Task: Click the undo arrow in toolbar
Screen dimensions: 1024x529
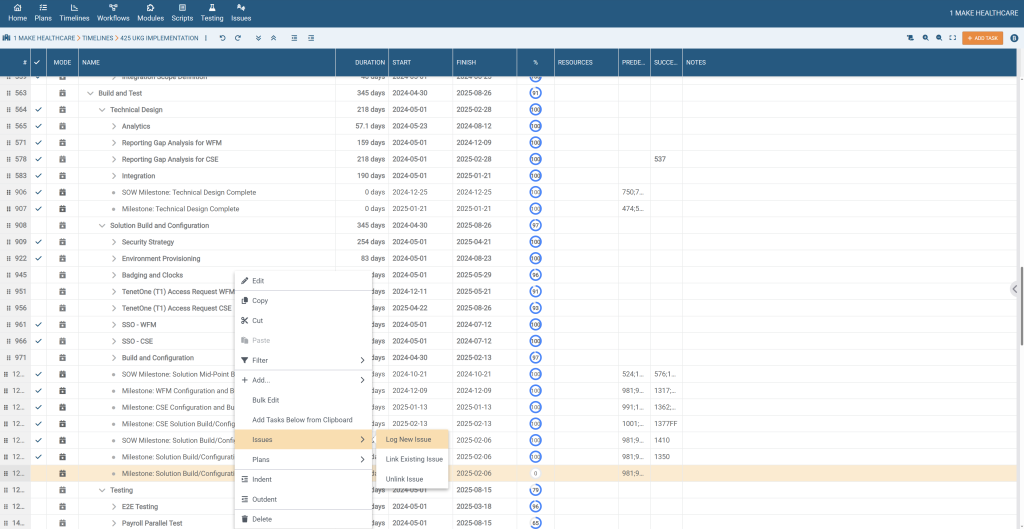Action: click(x=222, y=38)
